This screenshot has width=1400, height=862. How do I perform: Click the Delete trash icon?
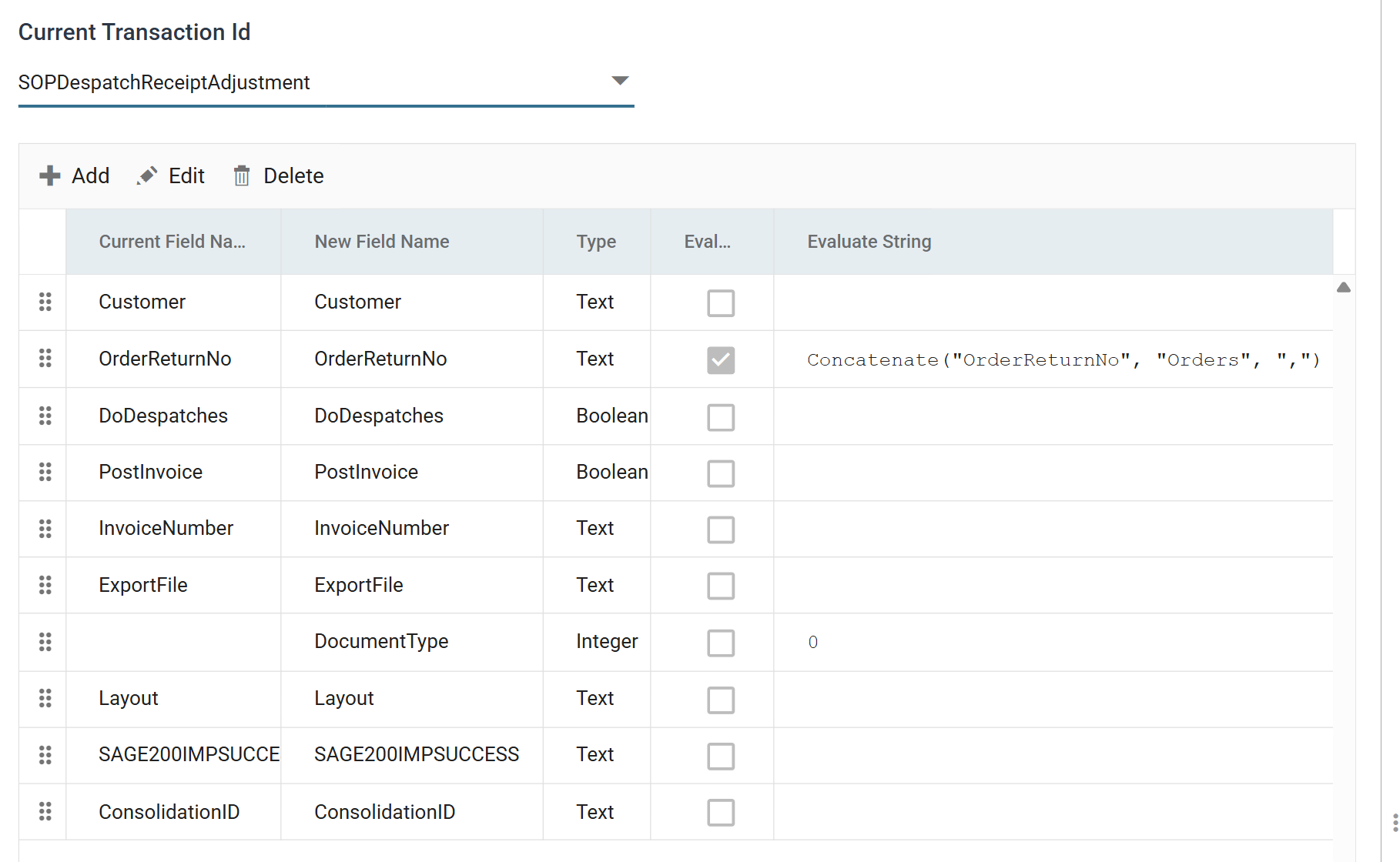pos(242,175)
